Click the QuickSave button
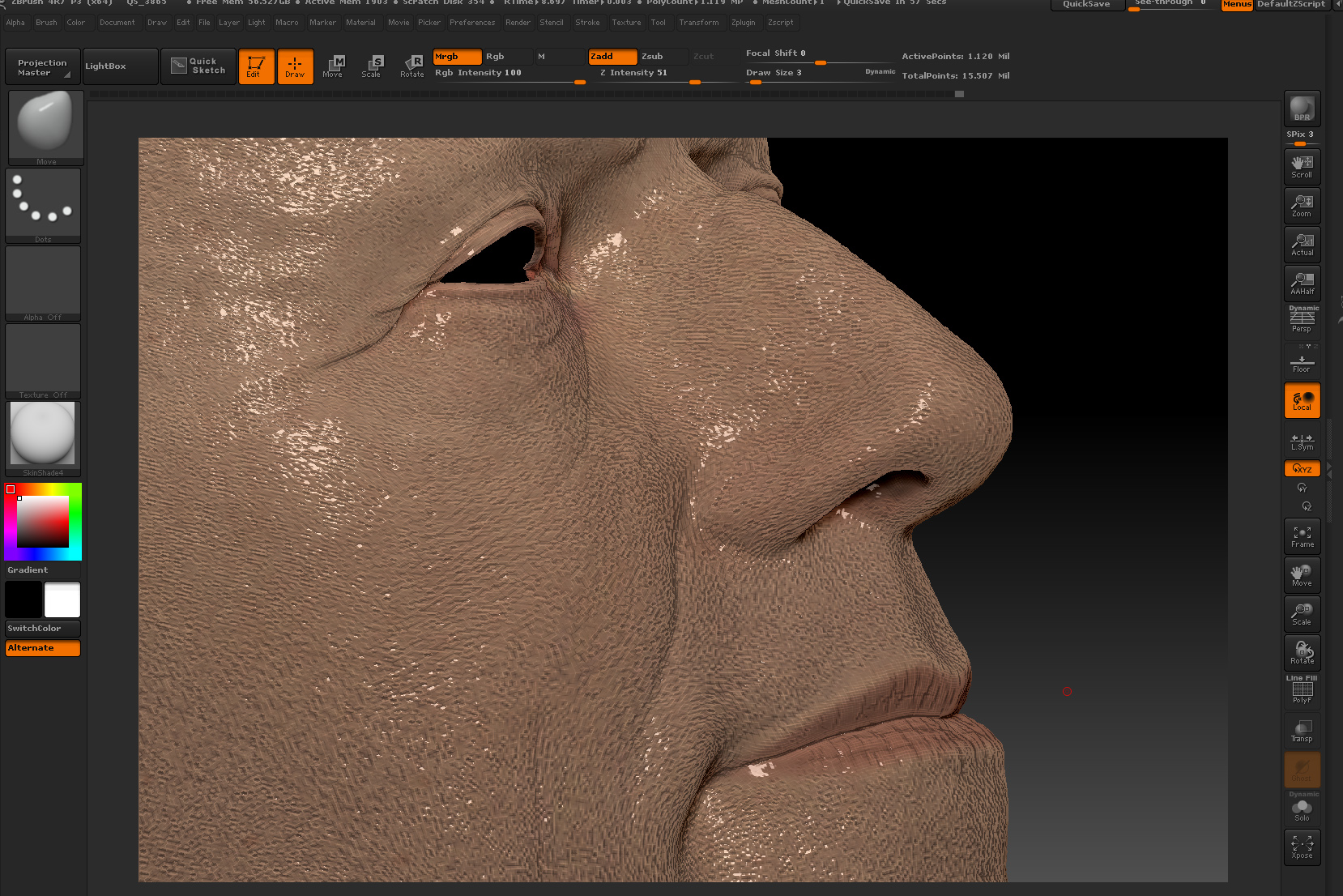The height and width of the screenshot is (896, 1343). [x=1086, y=4]
